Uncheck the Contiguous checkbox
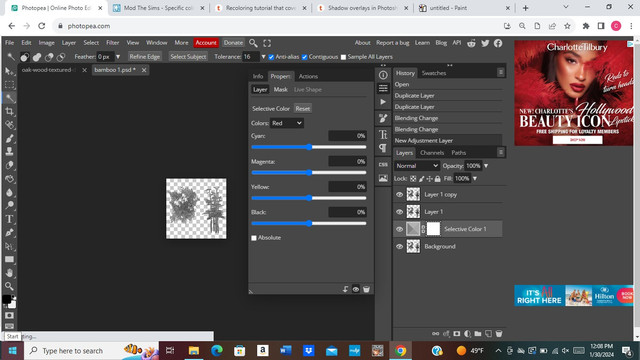The image size is (640, 360). pos(304,57)
